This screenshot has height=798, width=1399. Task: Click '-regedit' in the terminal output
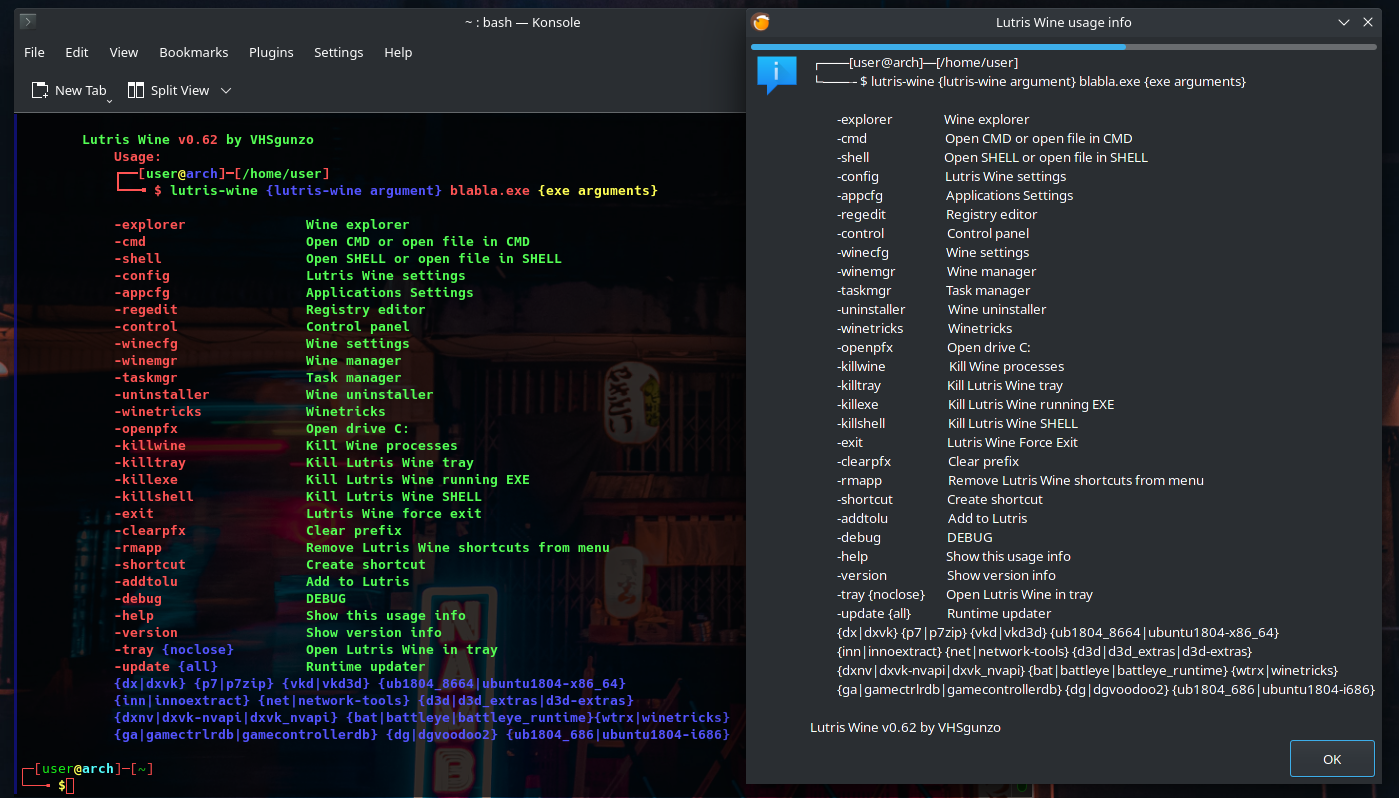(x=146, y=309)
